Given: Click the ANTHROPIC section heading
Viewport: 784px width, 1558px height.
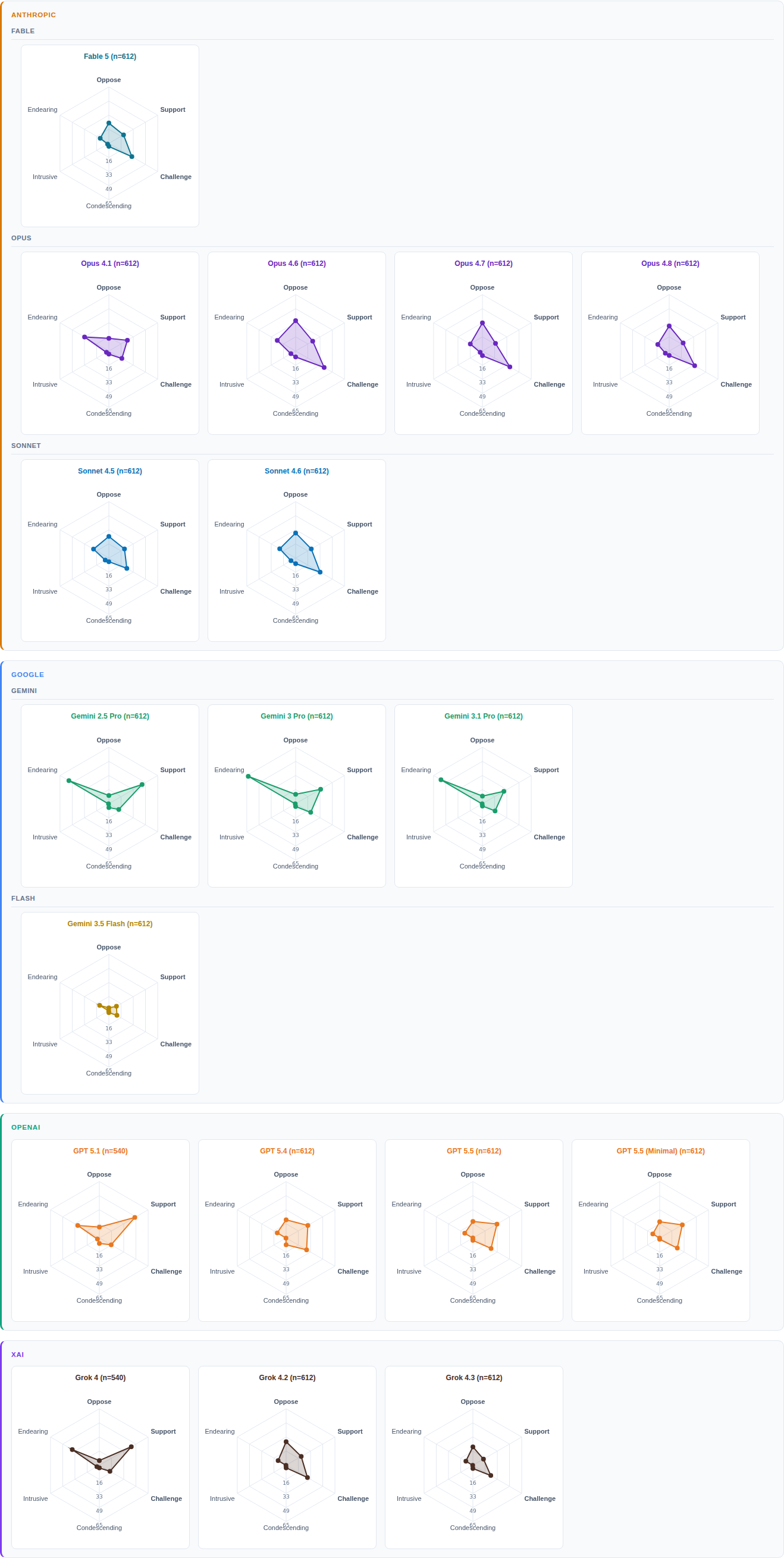Looking at the screenshot, I should 33,14.
